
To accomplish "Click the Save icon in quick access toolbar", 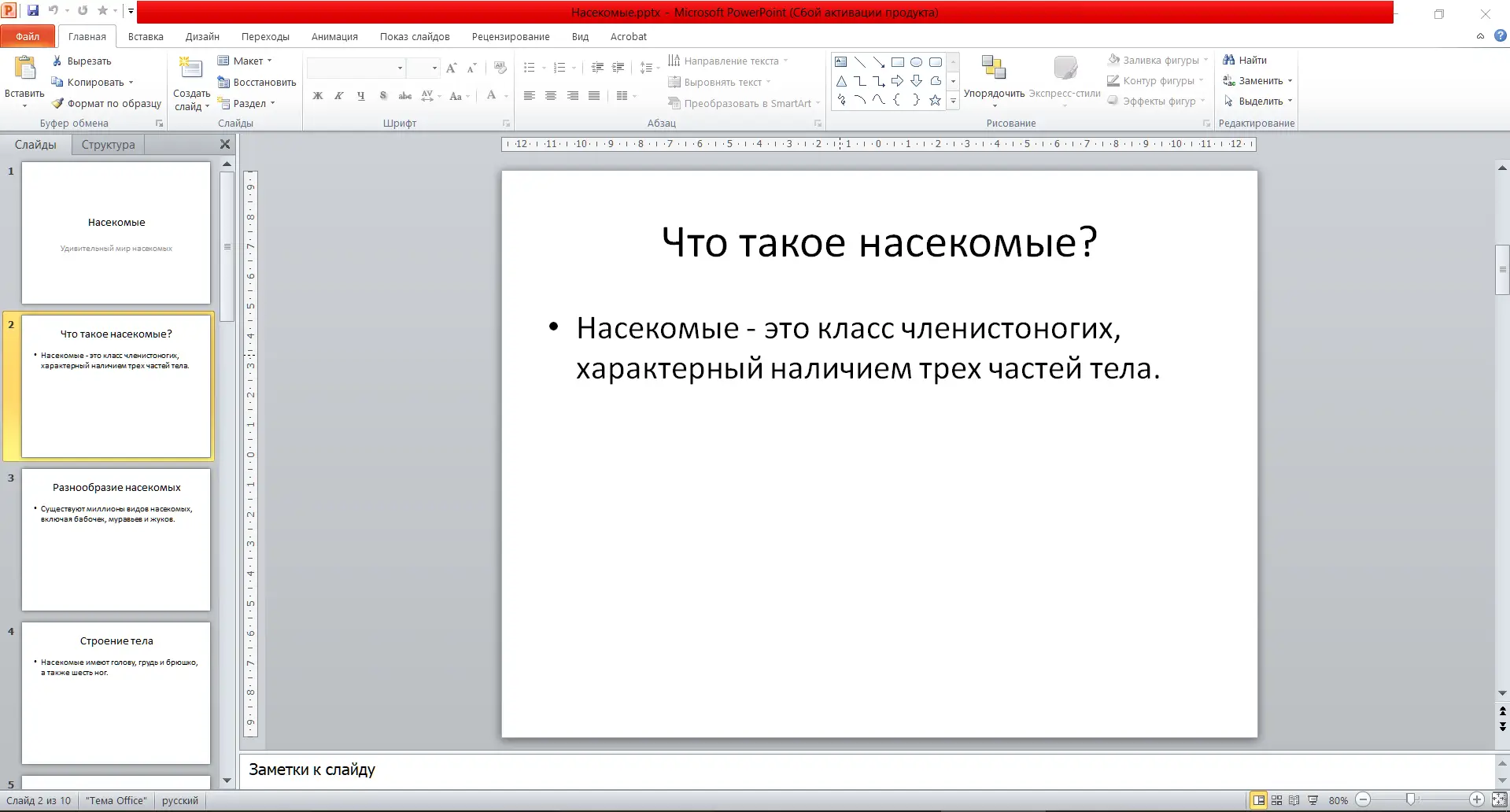I will pyautogui.click(x=33, y=11).
